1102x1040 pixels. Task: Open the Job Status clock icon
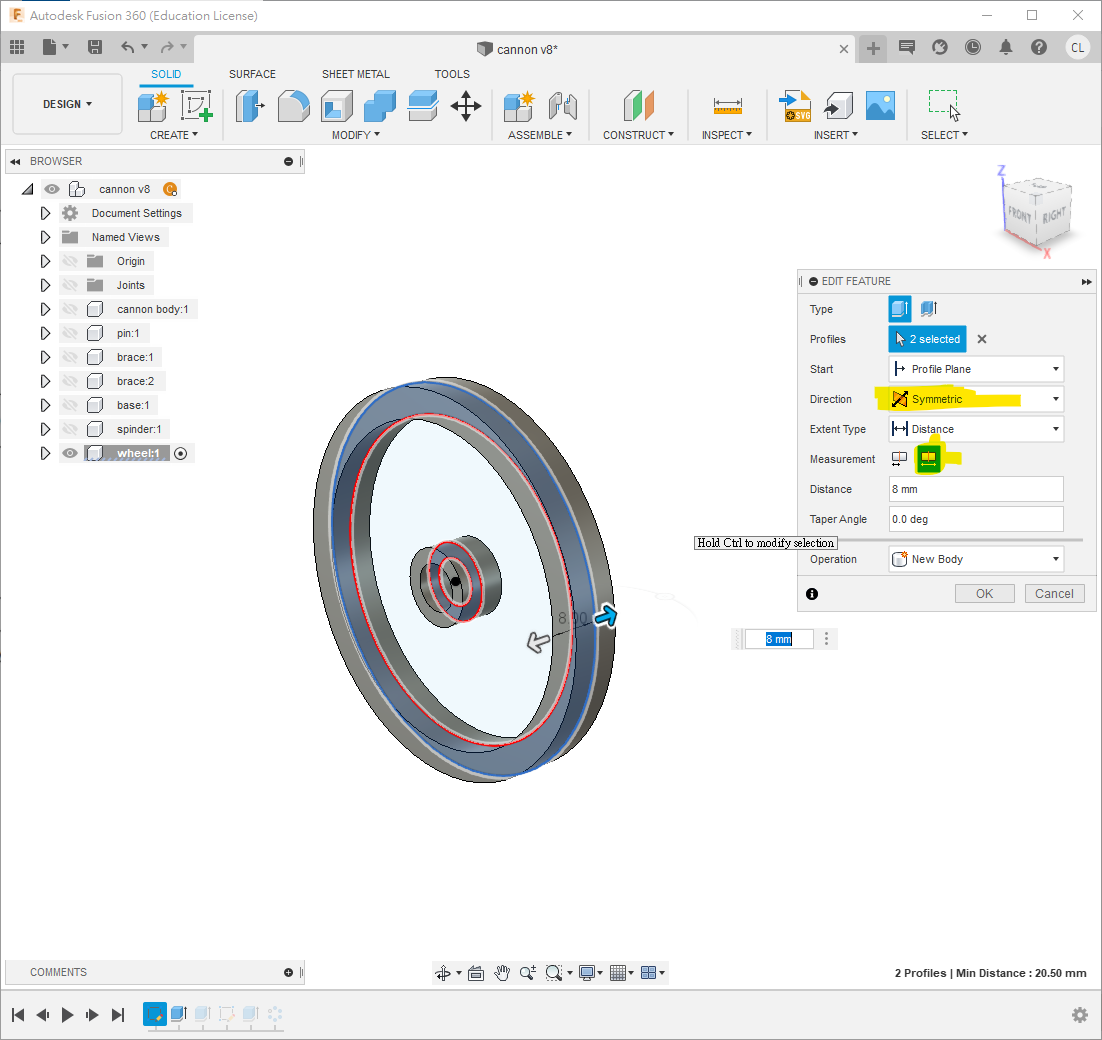(x=973, y=47)
